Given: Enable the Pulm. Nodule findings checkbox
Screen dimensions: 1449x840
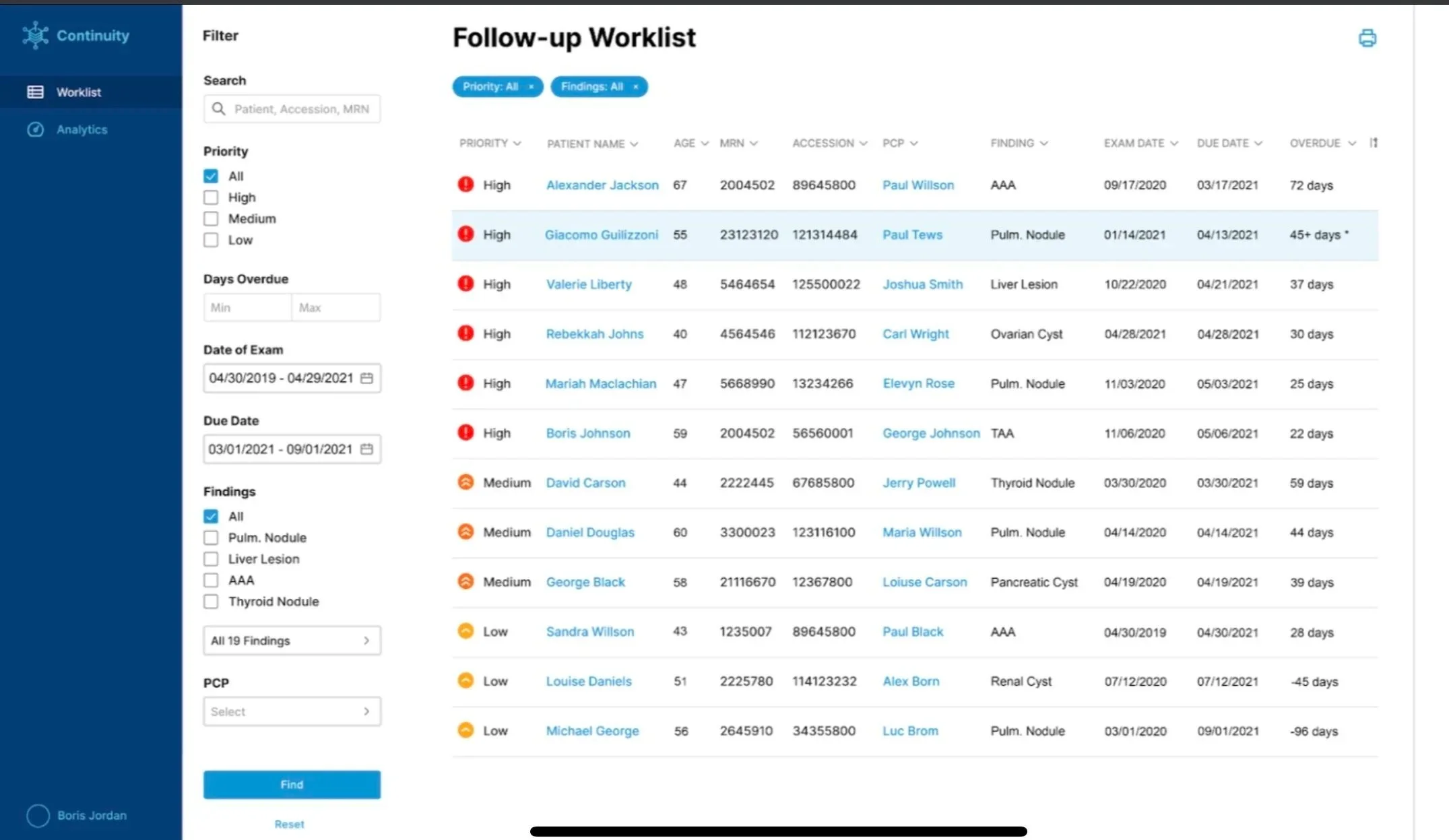Looking at the screenshot, I should tap(211, 538).
